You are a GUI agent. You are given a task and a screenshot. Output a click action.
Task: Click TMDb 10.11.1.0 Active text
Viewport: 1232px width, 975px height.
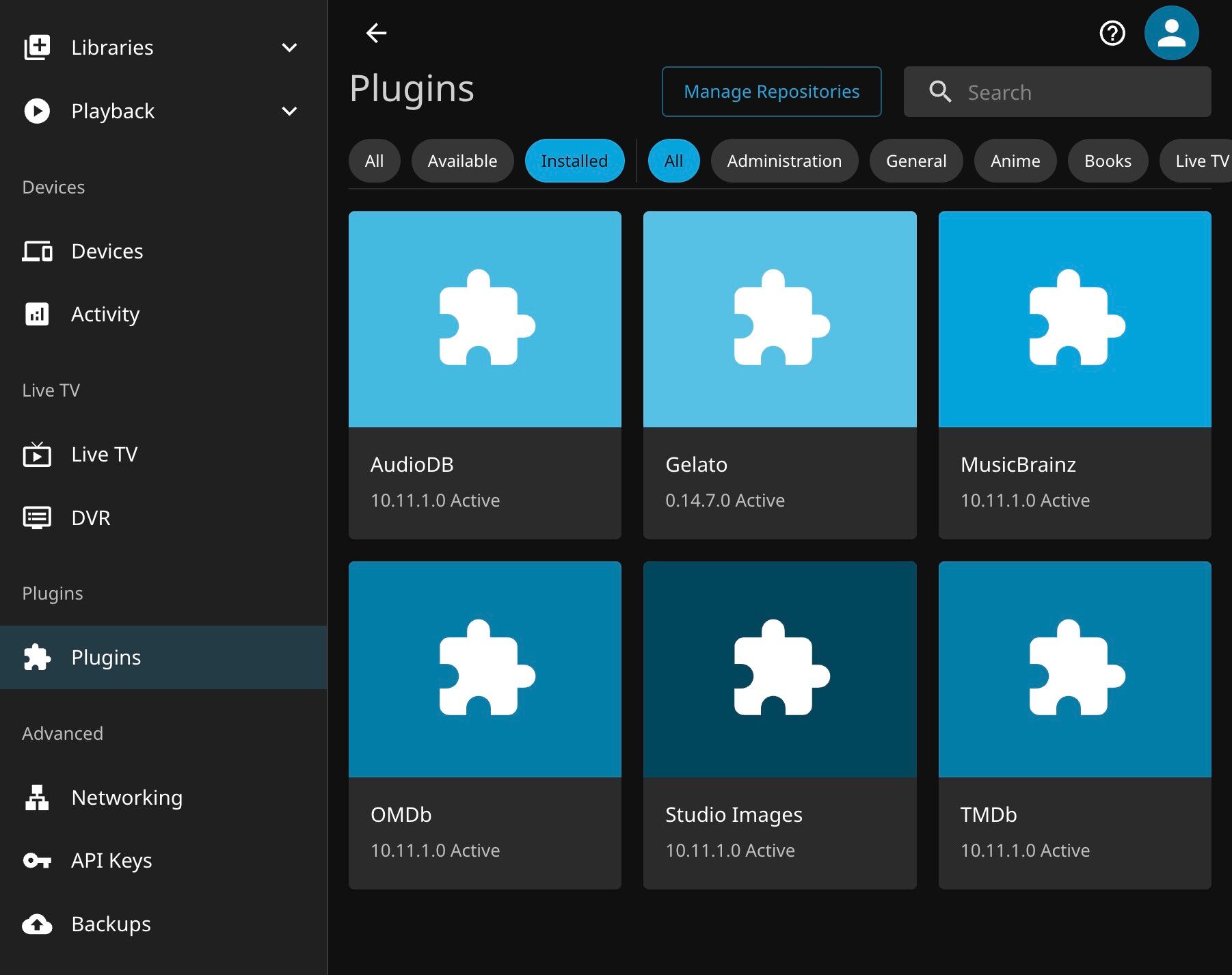tap(1025, 851)
